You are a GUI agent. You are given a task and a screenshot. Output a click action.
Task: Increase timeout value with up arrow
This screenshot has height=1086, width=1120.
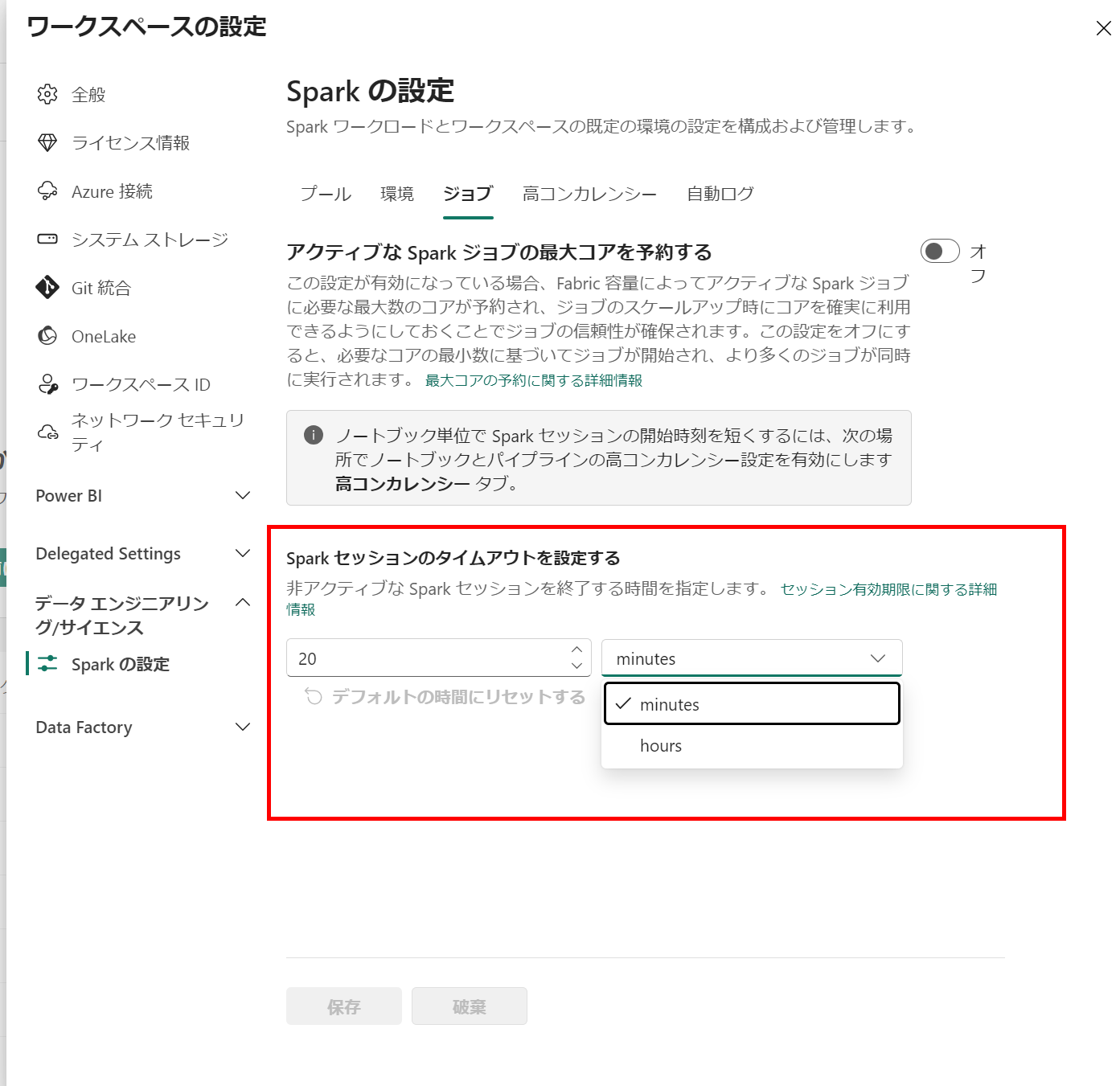576,650
